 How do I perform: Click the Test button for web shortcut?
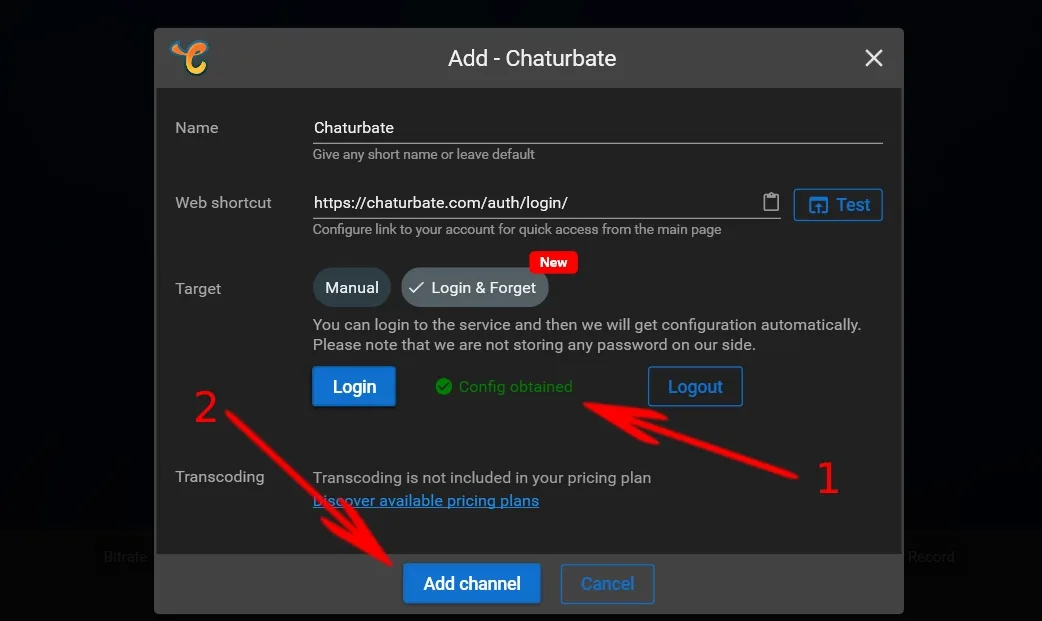(838, 205)
